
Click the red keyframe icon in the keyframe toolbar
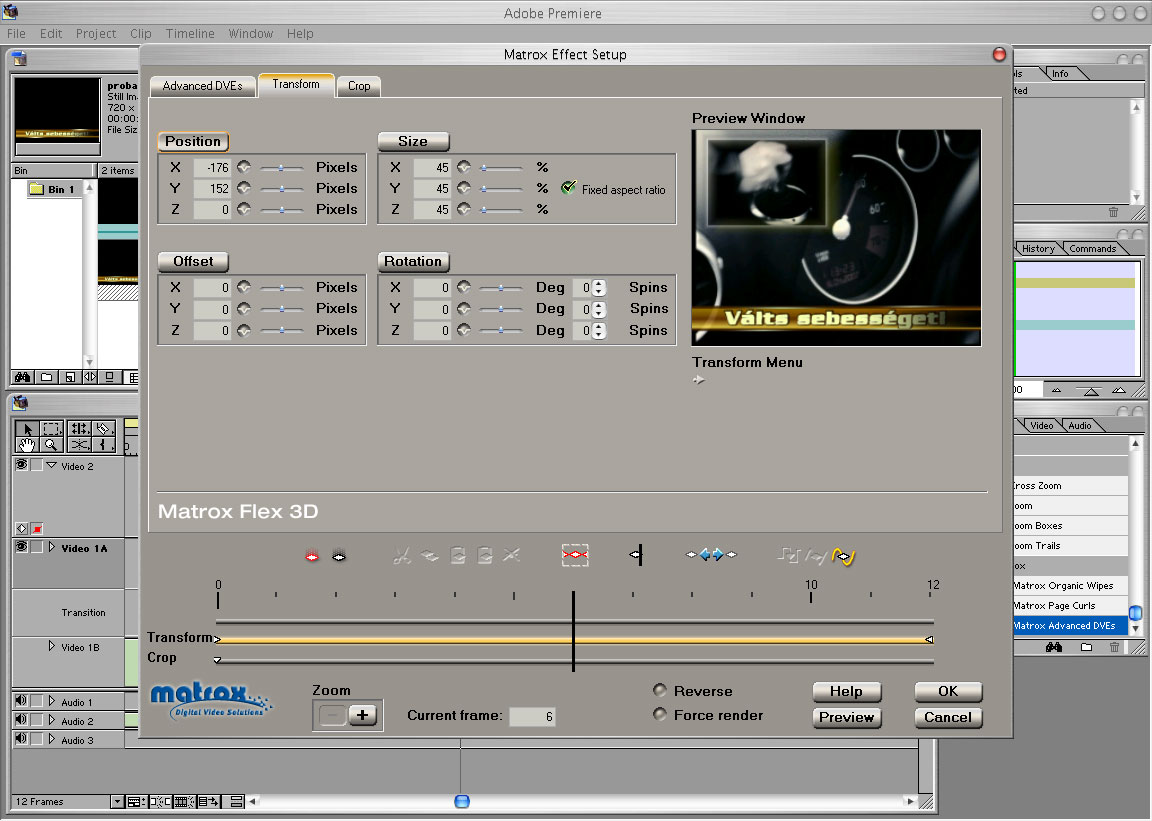coord(312,557)
